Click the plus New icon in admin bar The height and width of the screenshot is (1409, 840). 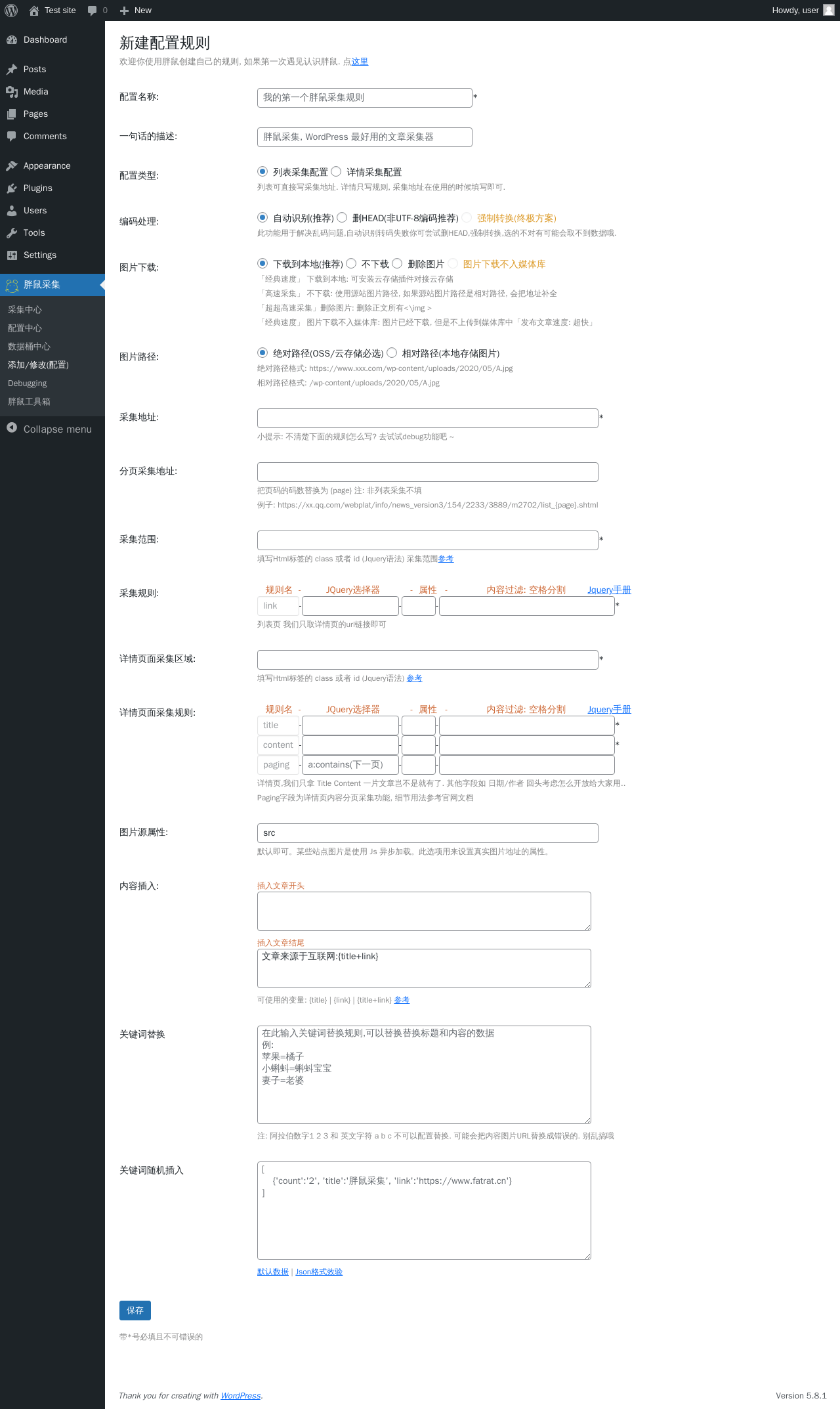(x=124, y=11)
